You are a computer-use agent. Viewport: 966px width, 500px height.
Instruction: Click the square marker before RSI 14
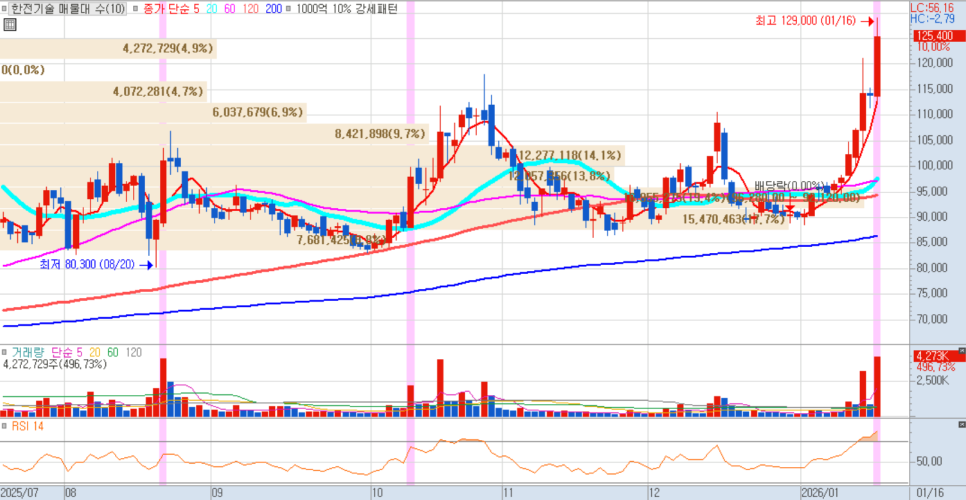click(5, 425)
